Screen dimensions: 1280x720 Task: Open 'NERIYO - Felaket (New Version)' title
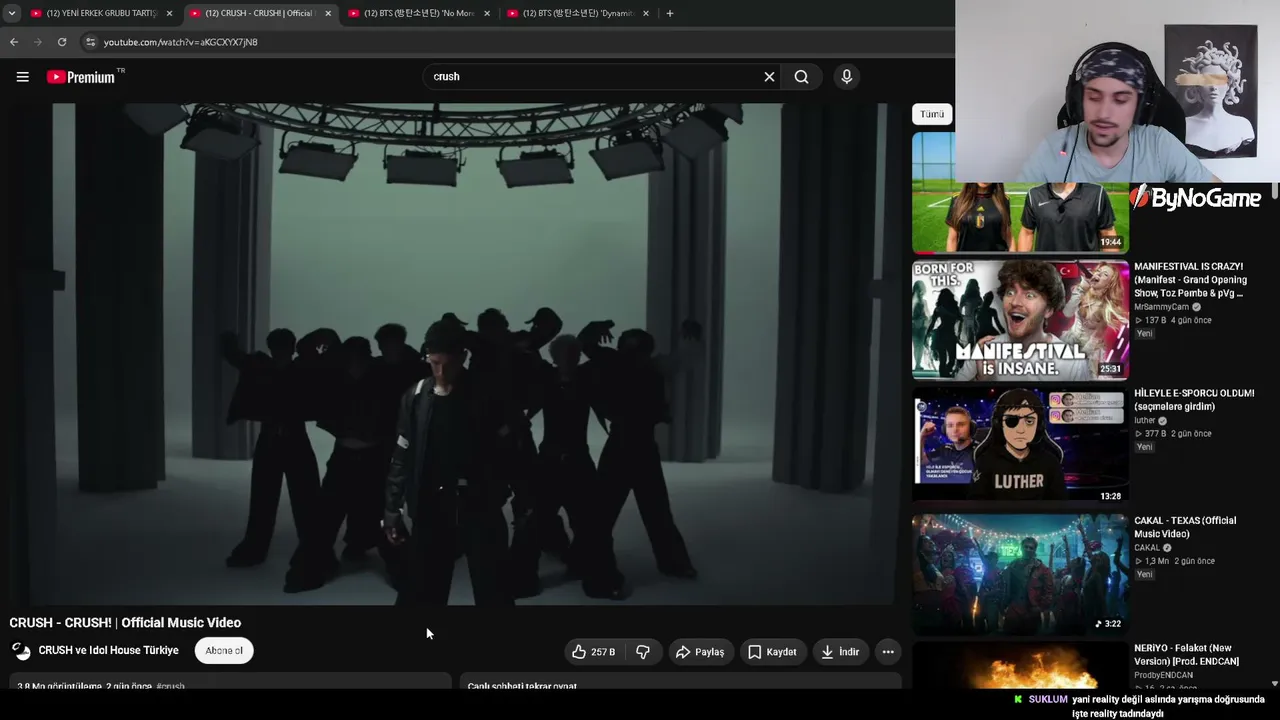pyautogui.click(x=1186, y=655)
